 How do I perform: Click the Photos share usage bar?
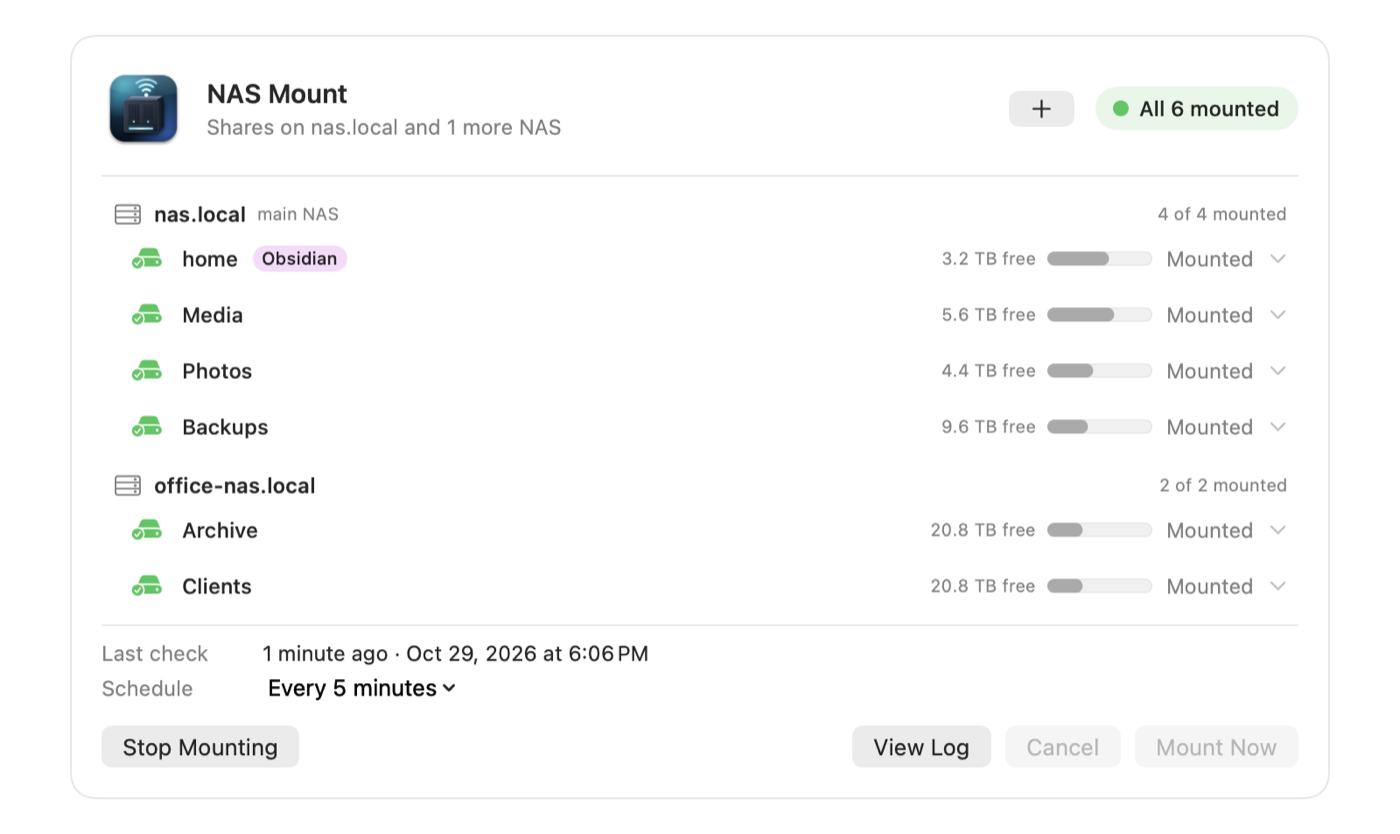point(1099,371)
